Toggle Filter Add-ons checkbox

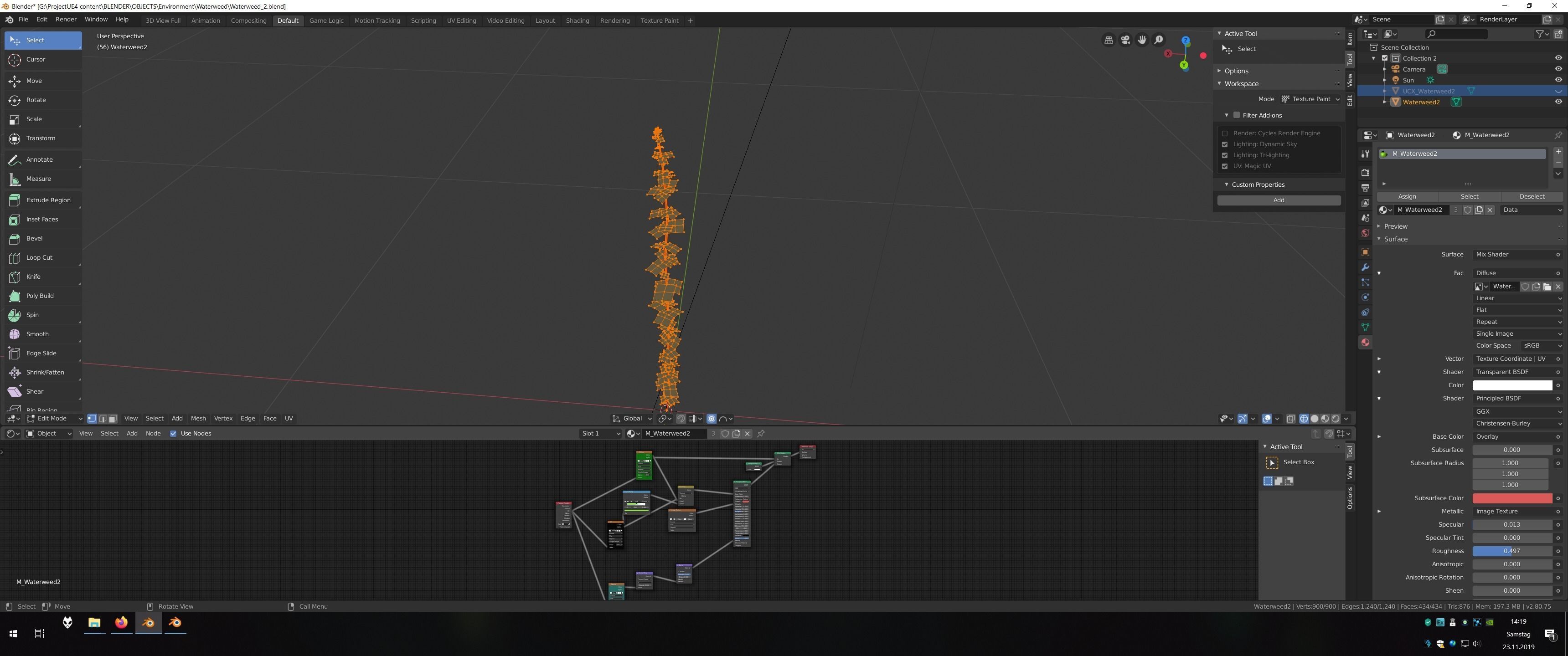[x=1236, y=115]
